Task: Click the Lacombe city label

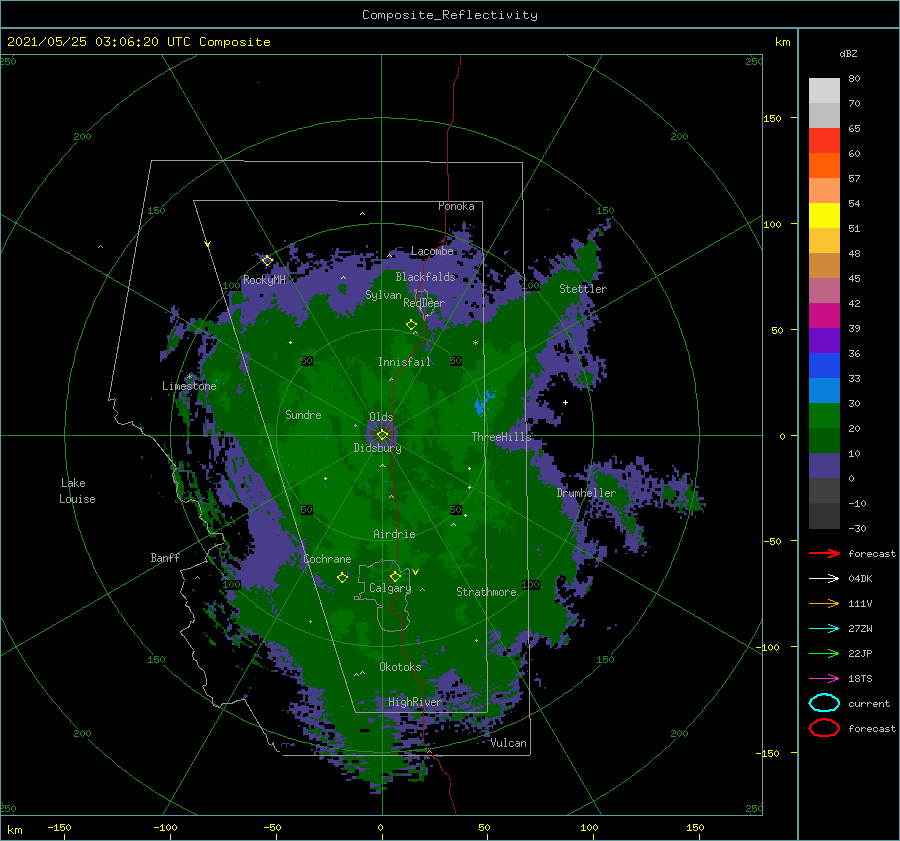Action: pyautogui.click(x=432, y=251)
